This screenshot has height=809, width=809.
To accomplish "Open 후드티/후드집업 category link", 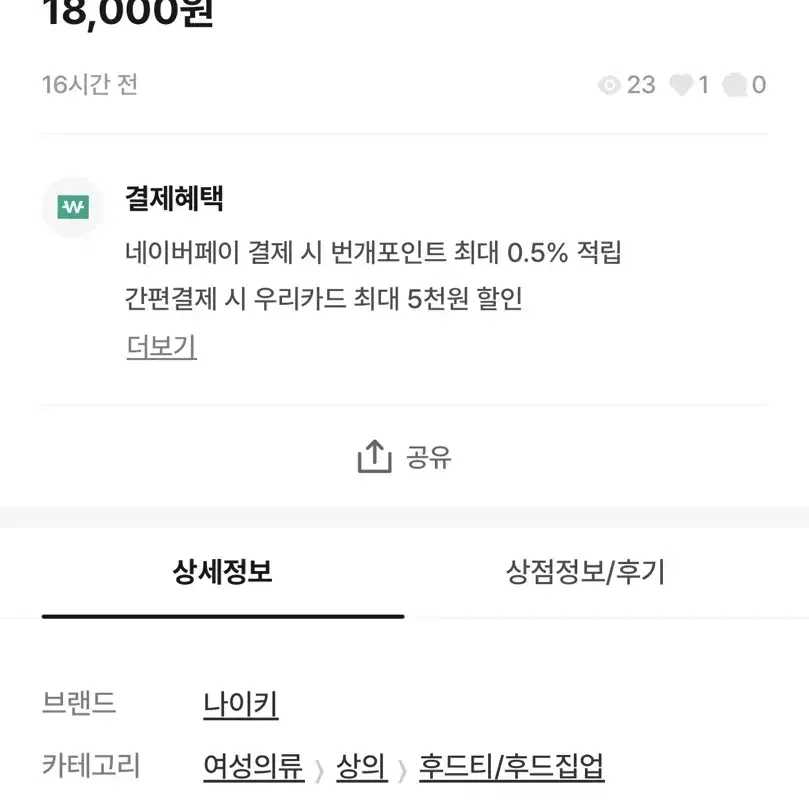I will click(x=512, y=767).
